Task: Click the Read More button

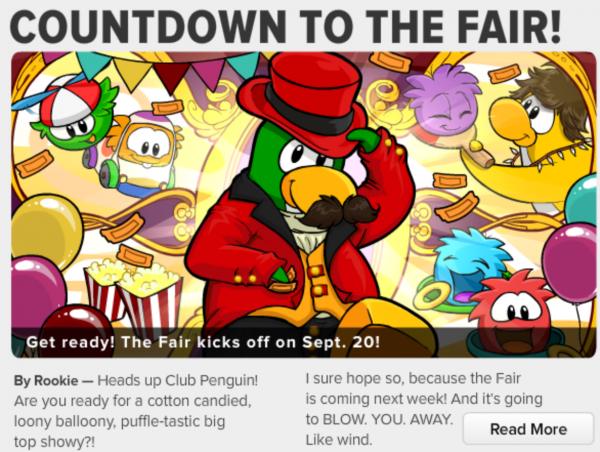Action: click(x=528, y=429)
